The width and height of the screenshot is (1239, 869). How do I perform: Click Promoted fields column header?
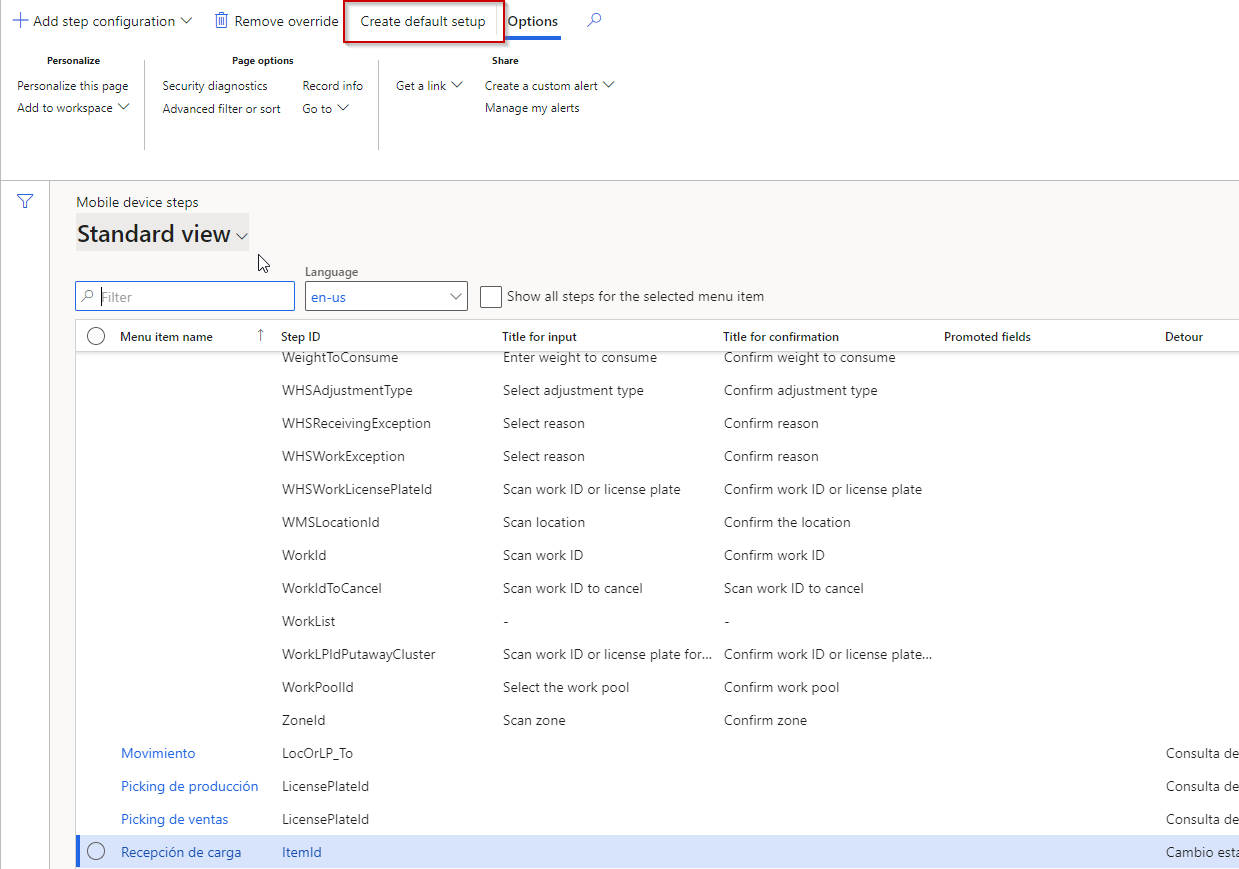pos(987,337)
